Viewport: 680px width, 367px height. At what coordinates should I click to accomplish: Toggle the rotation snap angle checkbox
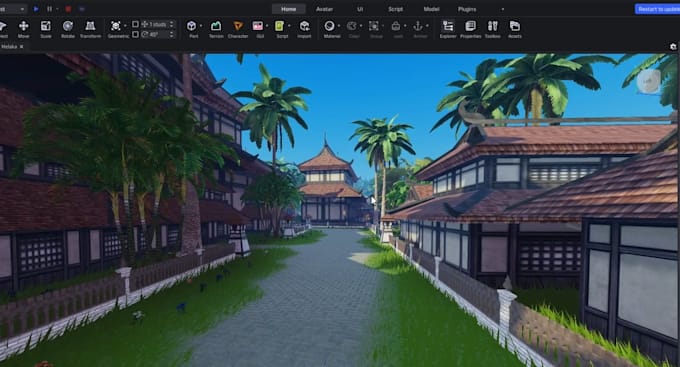135,34
